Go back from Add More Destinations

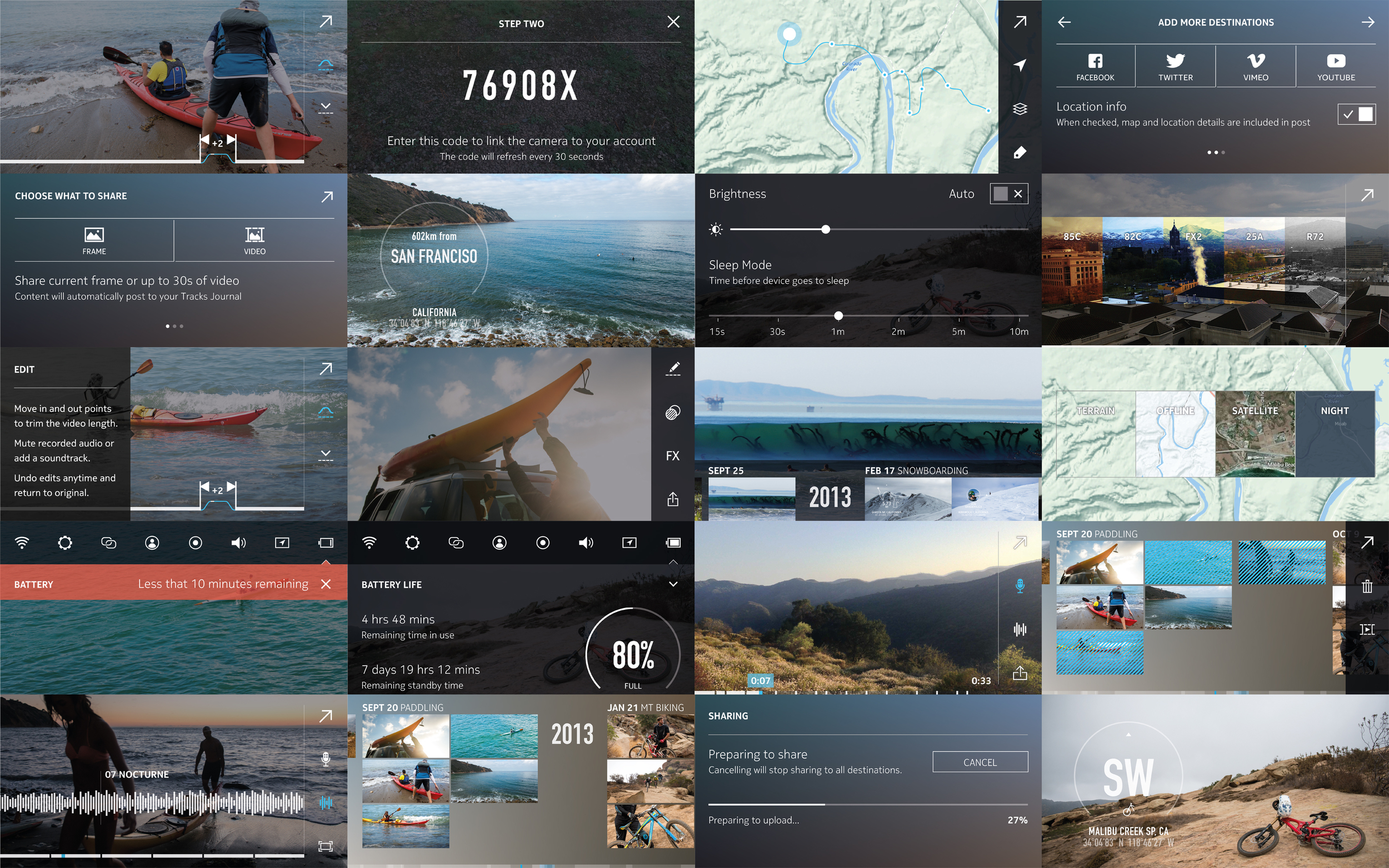1064,22
